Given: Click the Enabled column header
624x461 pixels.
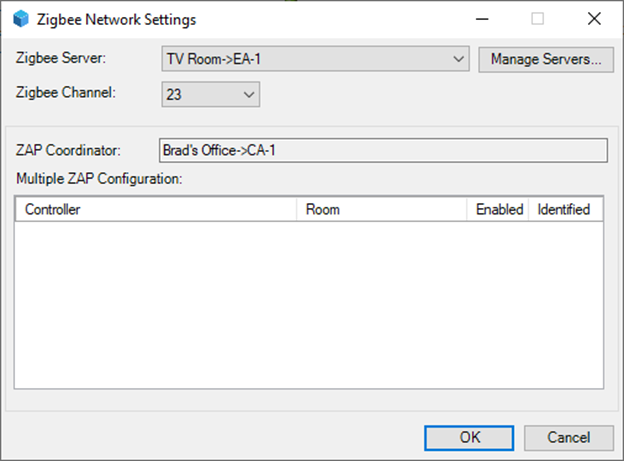Looking at the screenshot, I should pos(497,209).
